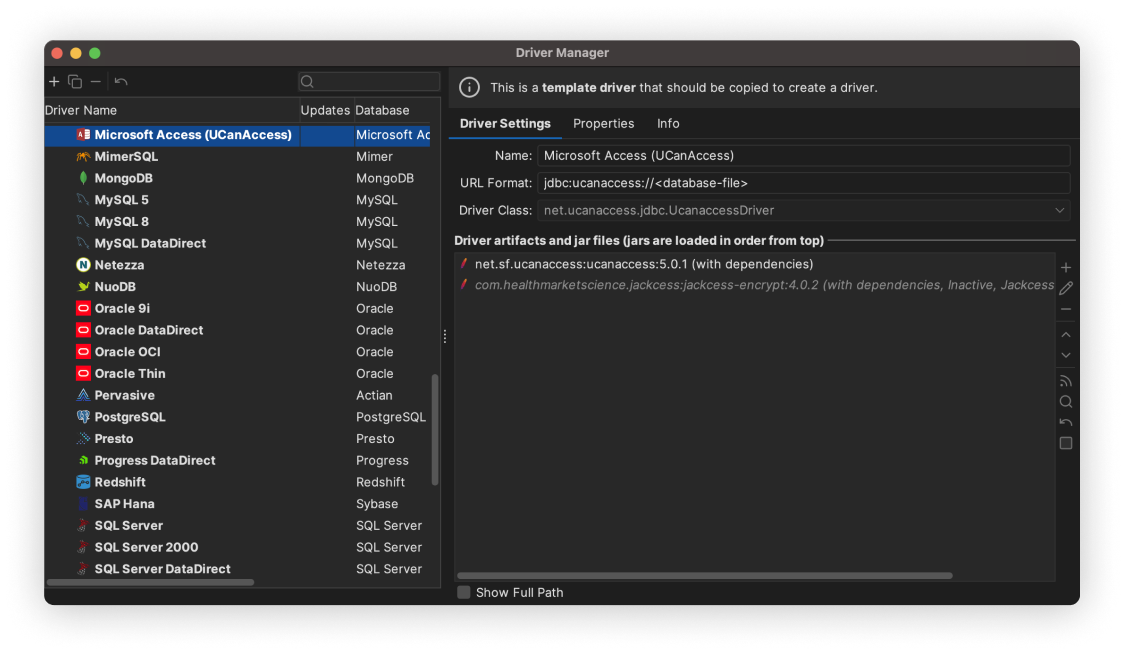Move artifact up with the chevron-up icon
The image size is (1124, 654).
(x=1066, y=335)
